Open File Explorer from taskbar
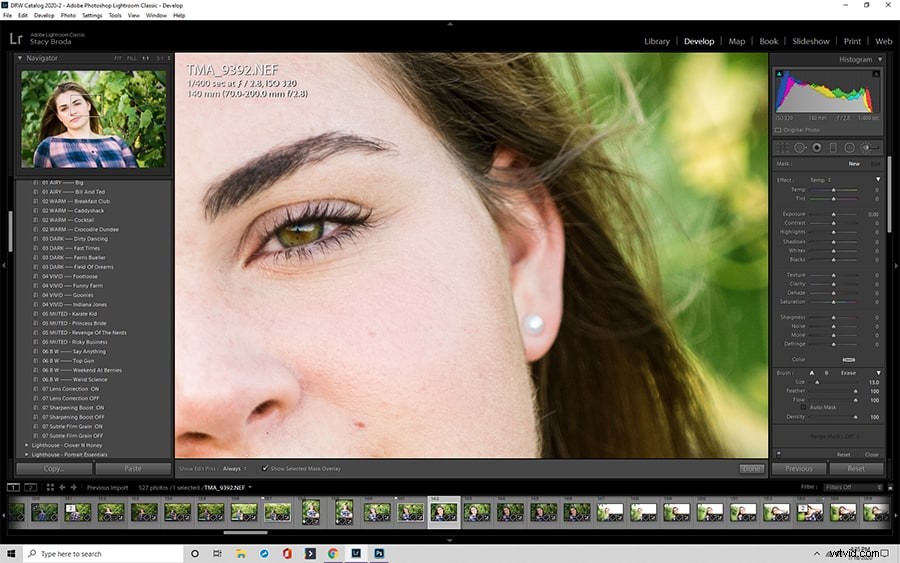 pos(241,554)
